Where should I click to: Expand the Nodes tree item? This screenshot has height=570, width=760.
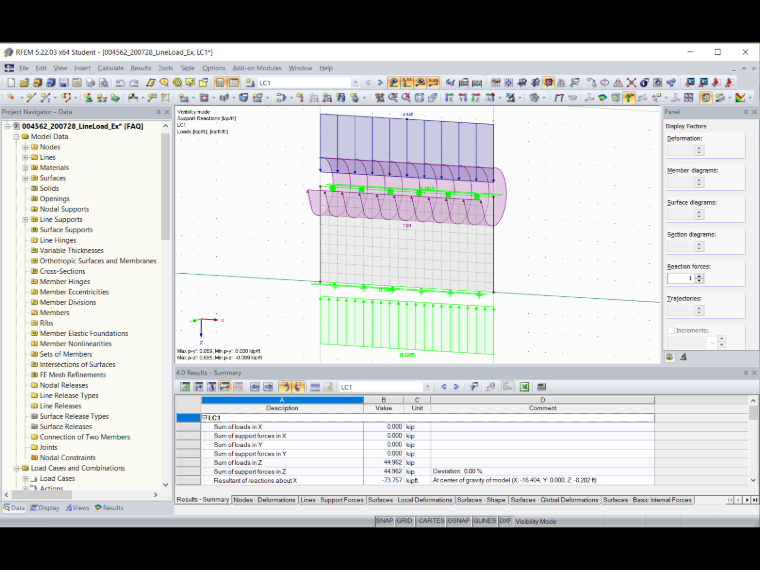(25, 147)
